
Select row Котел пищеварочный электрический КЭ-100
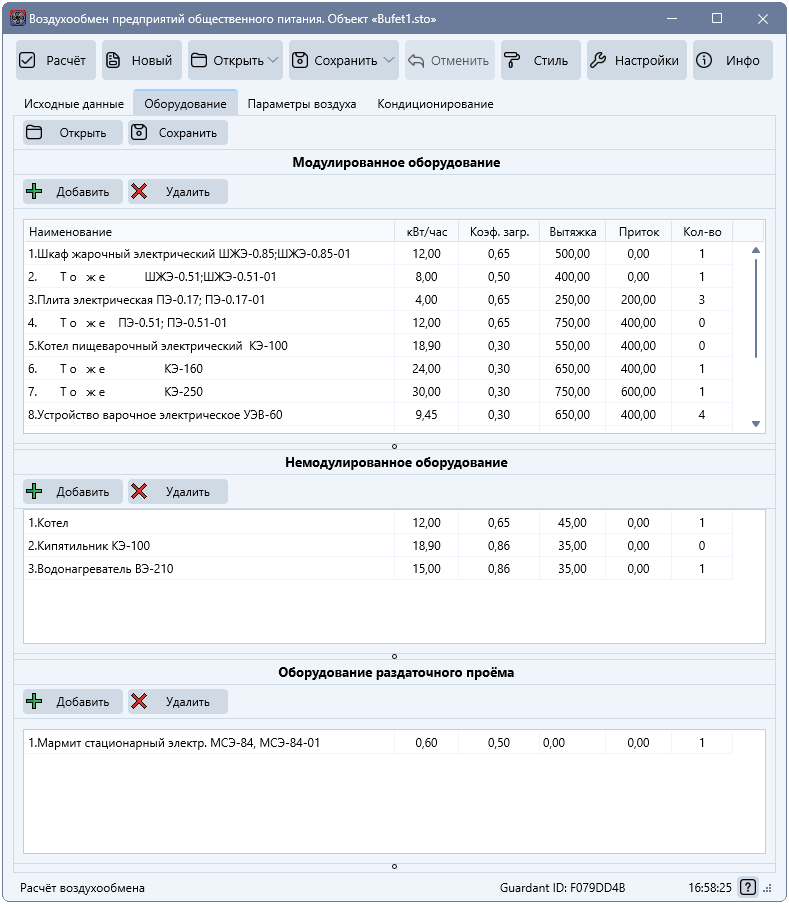[x=378, y=346]
